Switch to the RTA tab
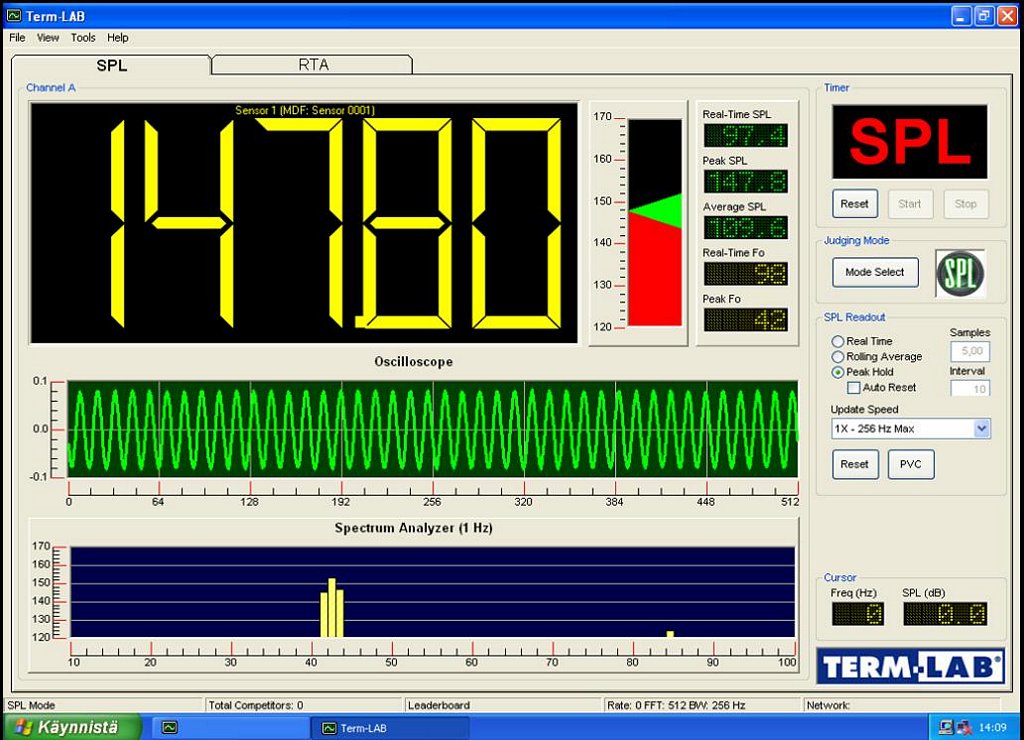The width and height of the screenshot is (1024, 740). pyautogui.click(x=313, y=65)
